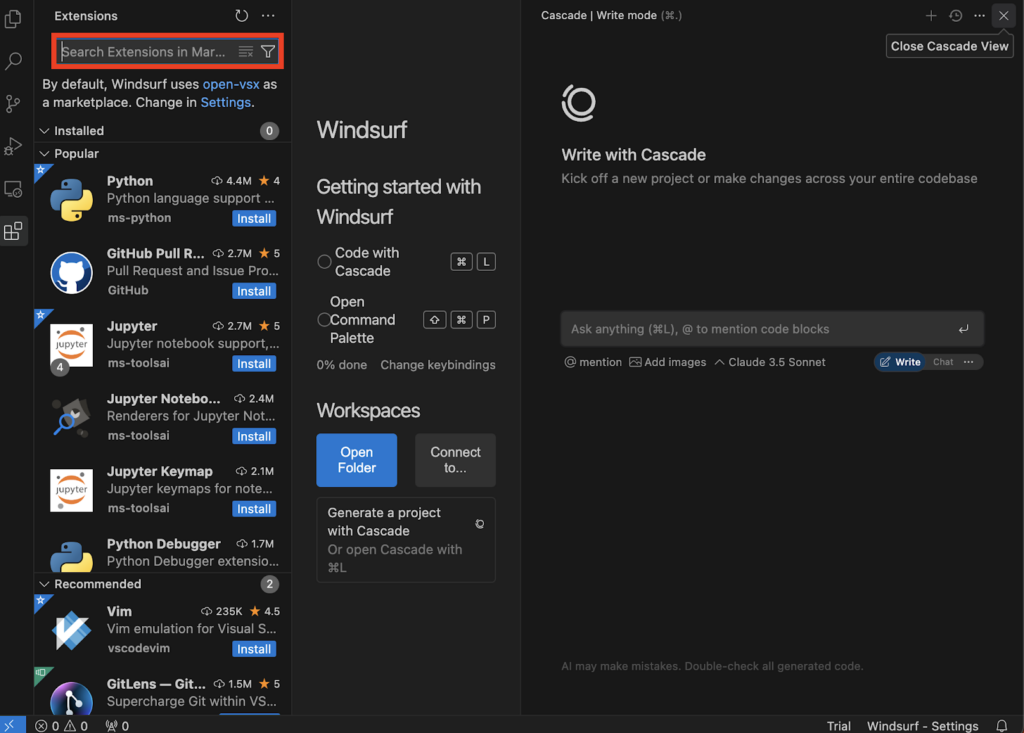The width and height of the screenshot is (1024, 733).
Task: Follow the open-vsx link
Action: coord(231,84)
